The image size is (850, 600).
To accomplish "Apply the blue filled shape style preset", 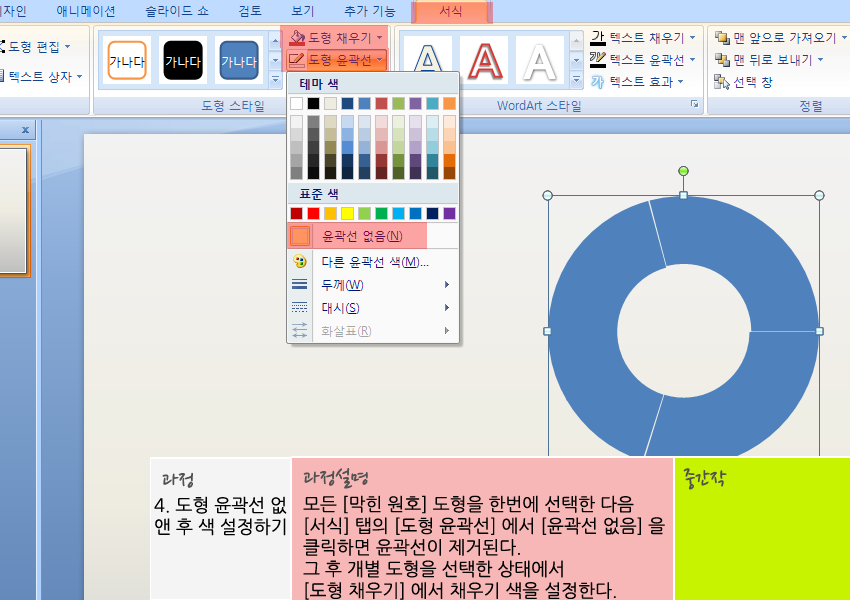I will [x=238, y=60].
